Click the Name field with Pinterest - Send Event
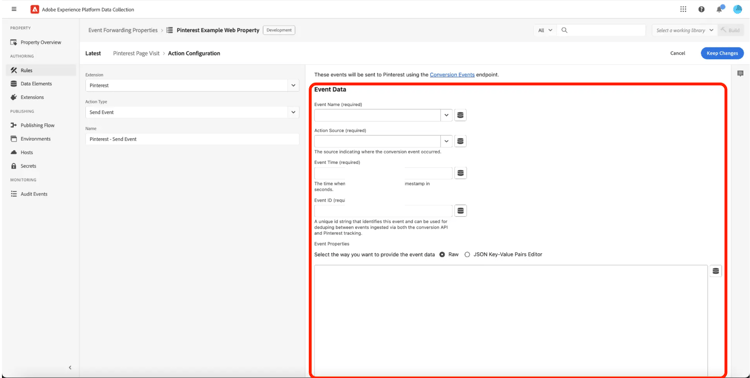This screenshot has width=750, height=378. tap(192, 139)
